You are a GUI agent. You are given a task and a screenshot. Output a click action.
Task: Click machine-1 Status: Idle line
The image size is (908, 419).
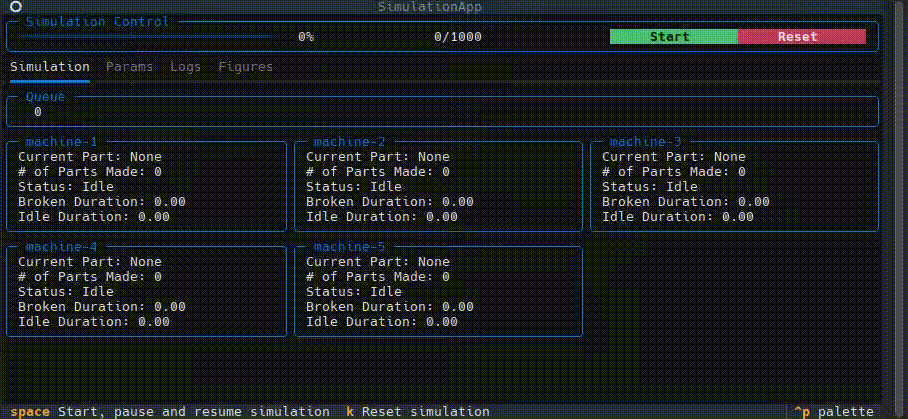pos(66,187)
